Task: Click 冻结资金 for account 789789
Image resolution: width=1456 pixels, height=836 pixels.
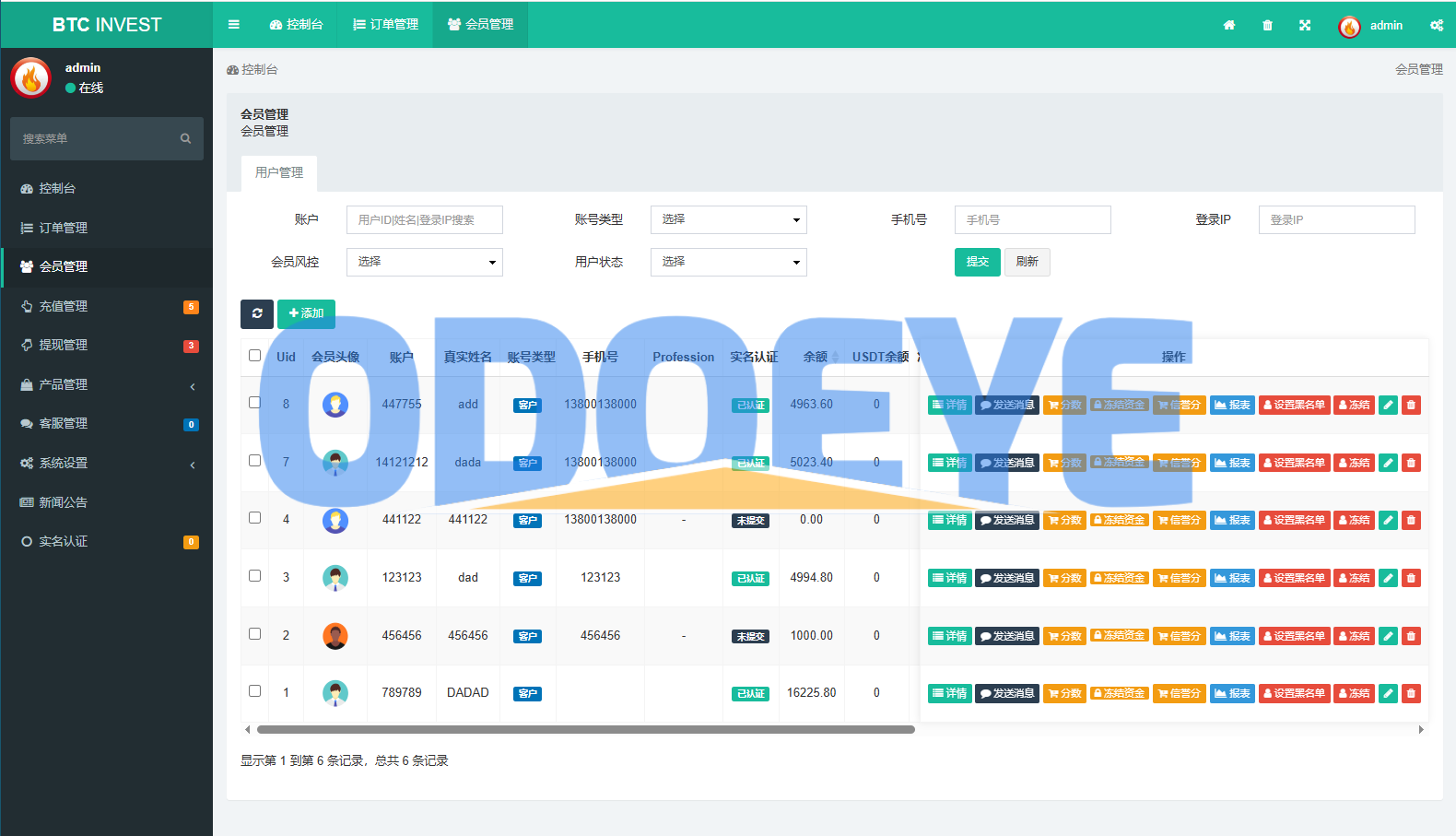Action: (1120, 693)
